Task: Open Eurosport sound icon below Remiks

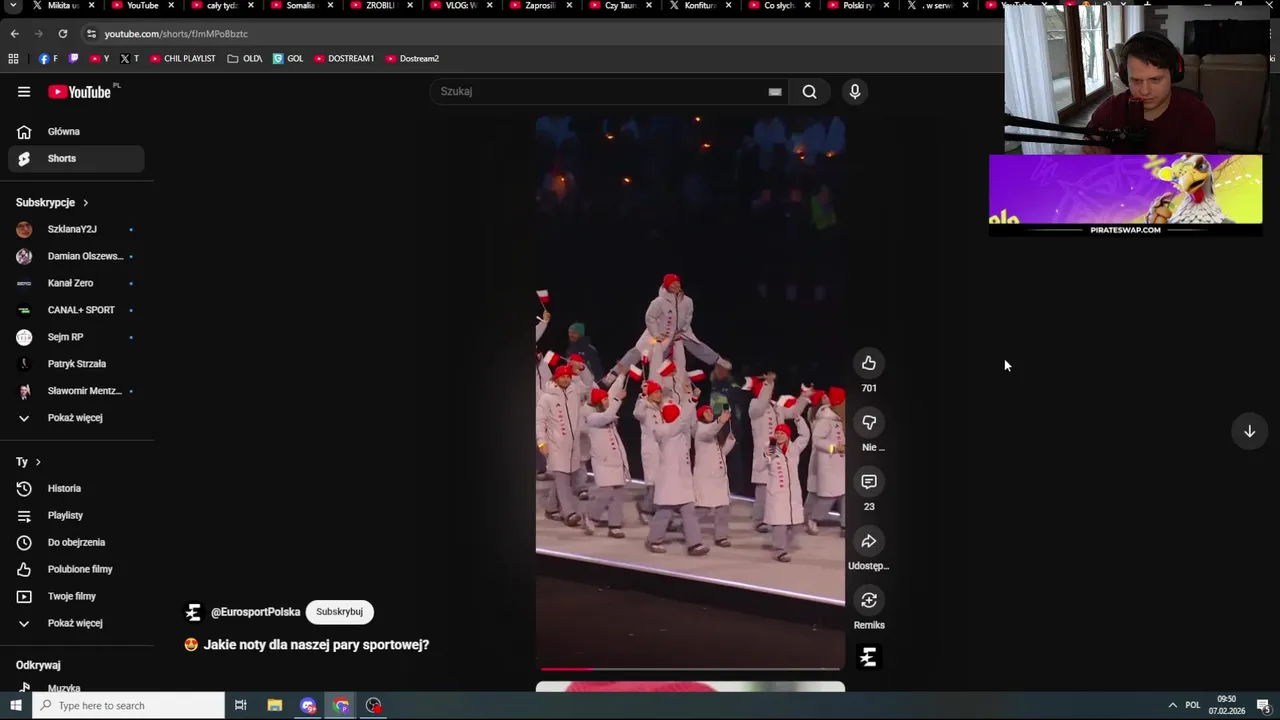Action: pyautogui.click(x=868, y=657)
